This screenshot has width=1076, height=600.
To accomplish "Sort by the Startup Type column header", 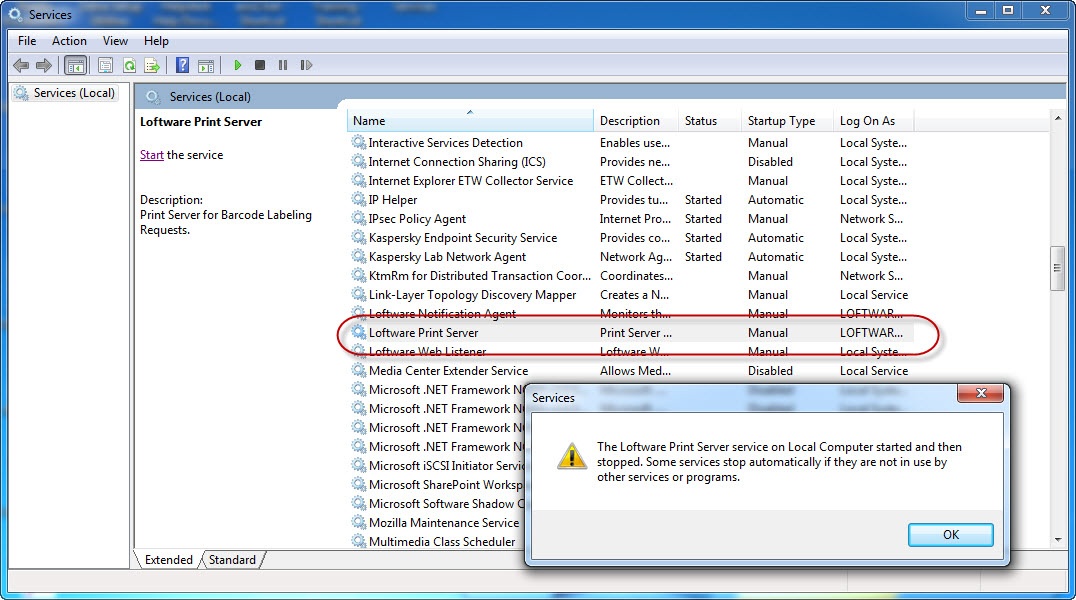I will [788, 120].
